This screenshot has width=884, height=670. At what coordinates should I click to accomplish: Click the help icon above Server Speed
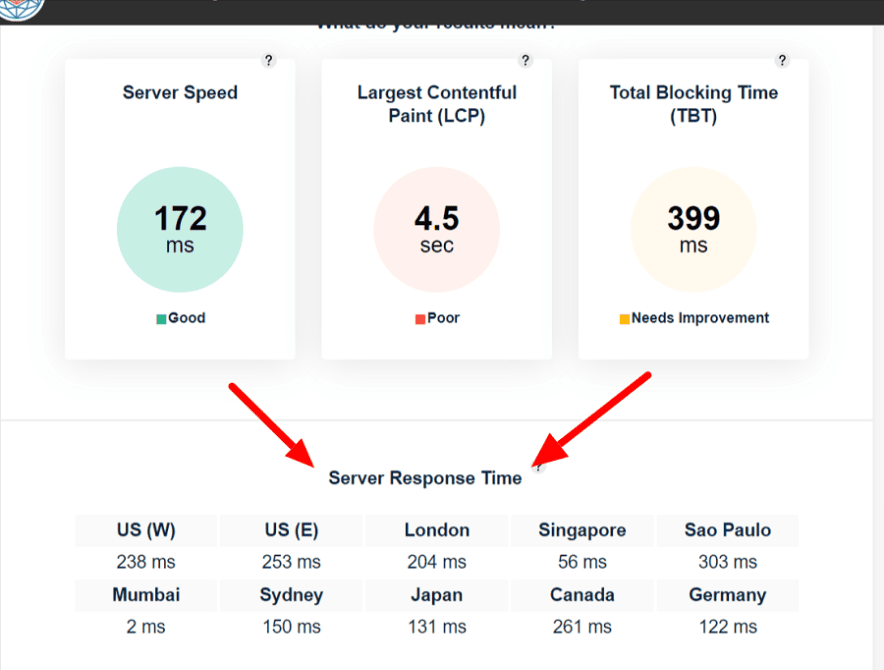(x=268, y=61)
